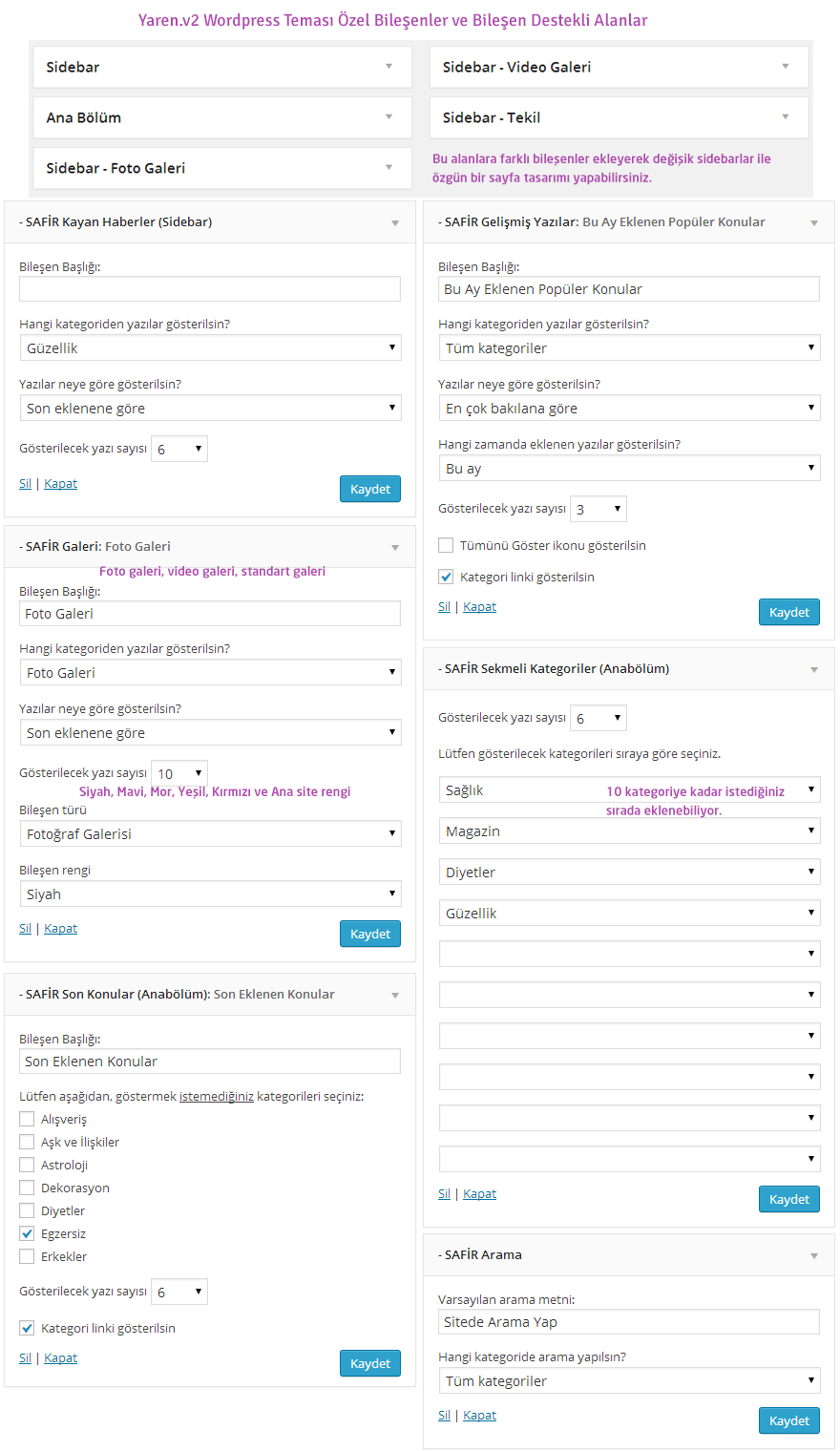Open the Sidebar - Foto Galeri panel
840x1451 pixels.
pos(222,167)
